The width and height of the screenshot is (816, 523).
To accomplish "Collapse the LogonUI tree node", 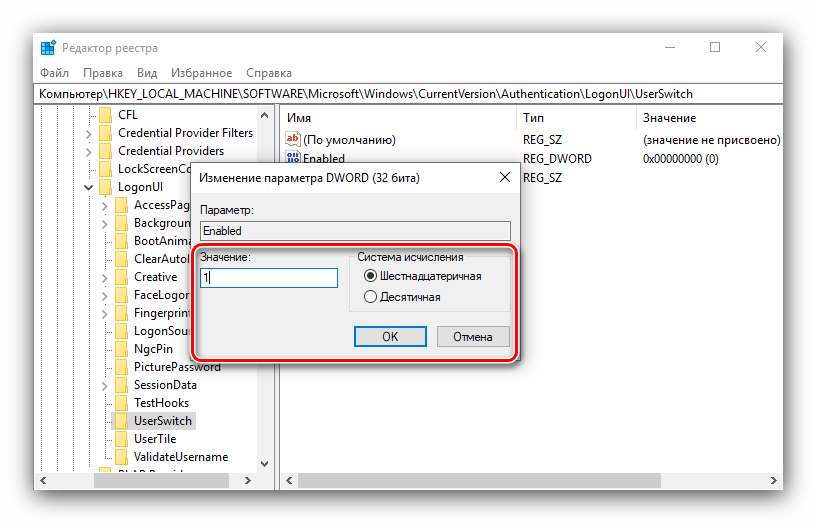I will click(x=88, y=187).
